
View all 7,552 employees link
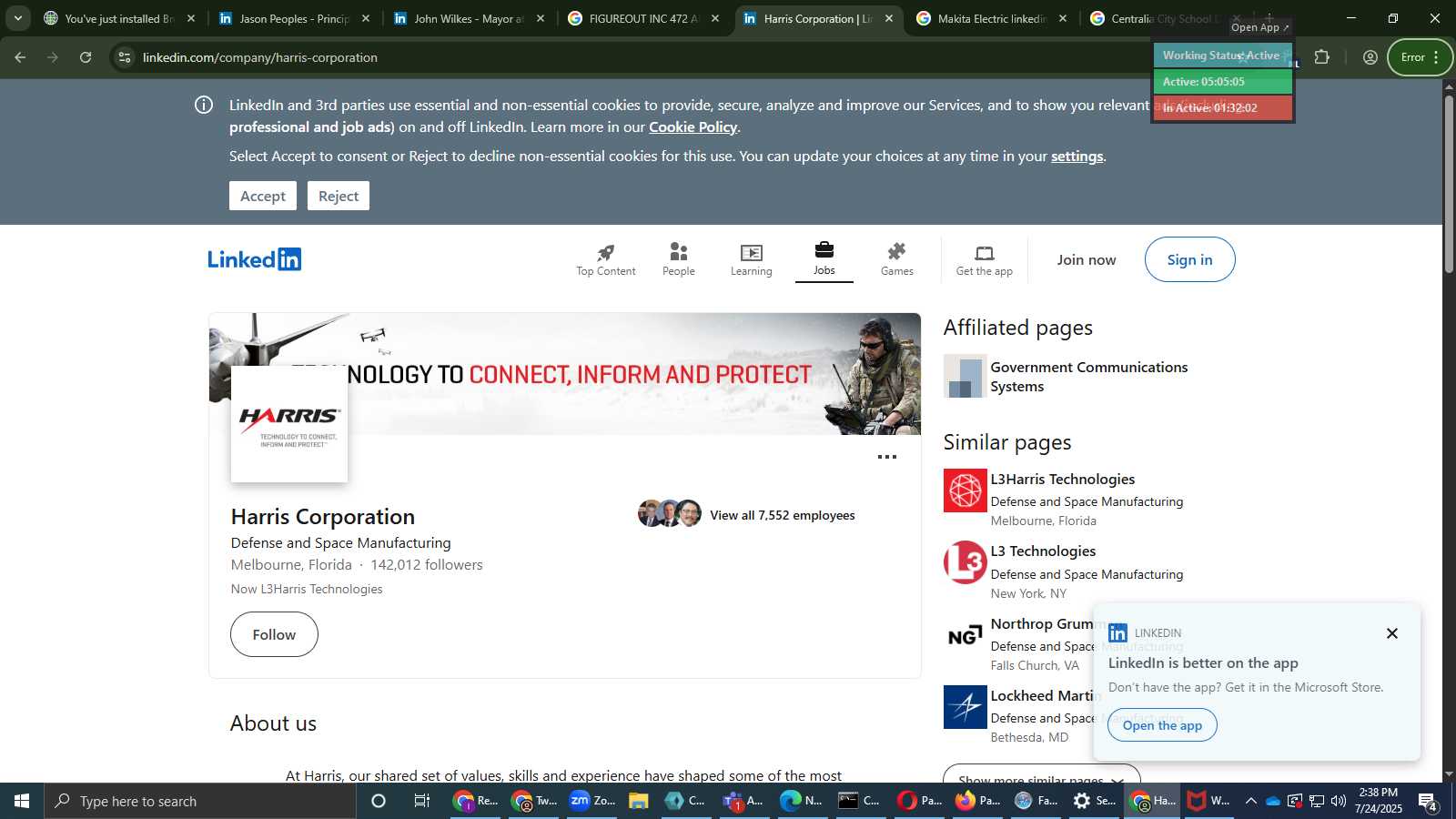[783, 515]
